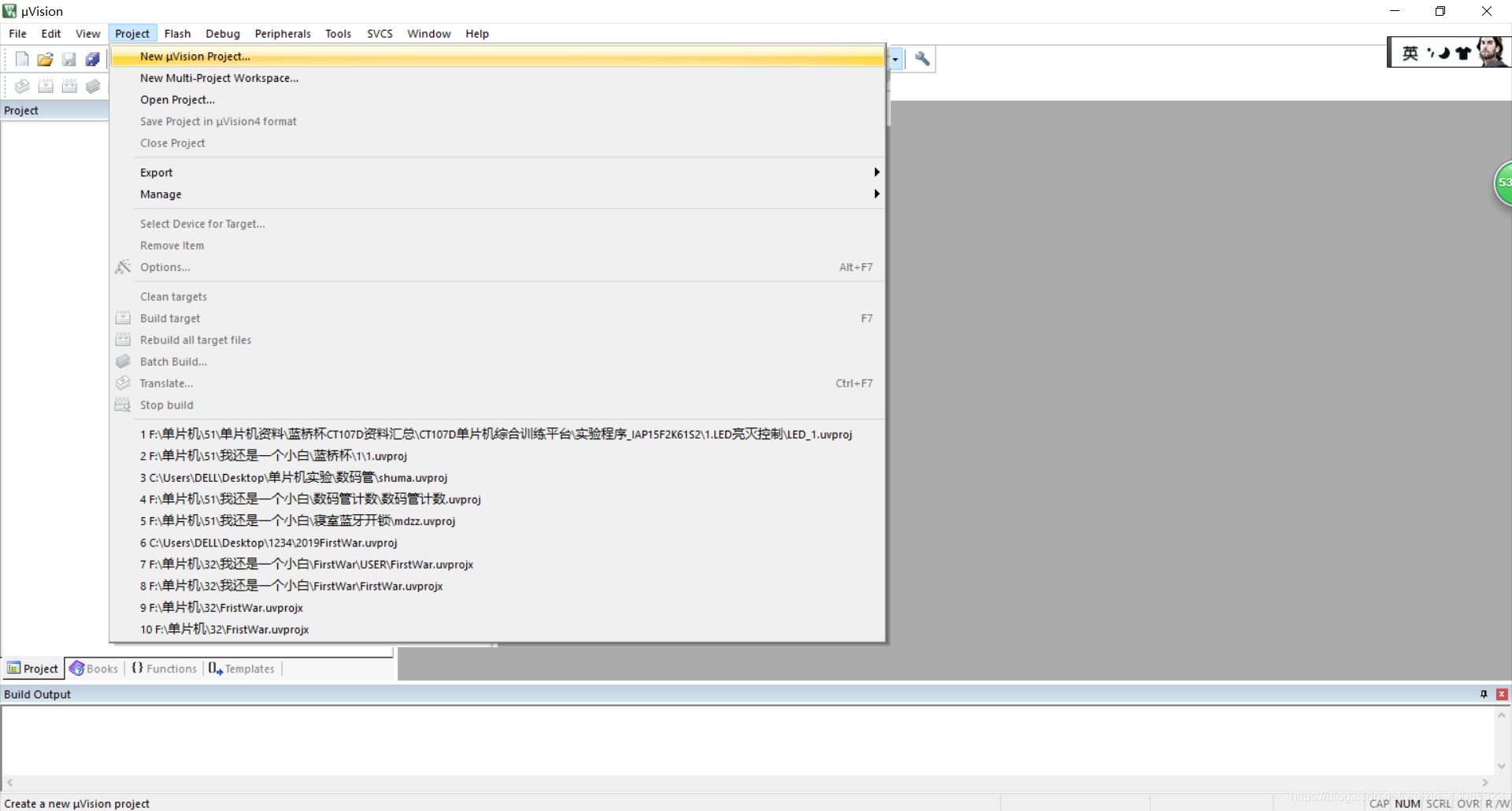The width and height of the screenshot is (1512, 811).
Task: Open recent project 10 FristWar.uvprojx
Action: click(498, 630)
